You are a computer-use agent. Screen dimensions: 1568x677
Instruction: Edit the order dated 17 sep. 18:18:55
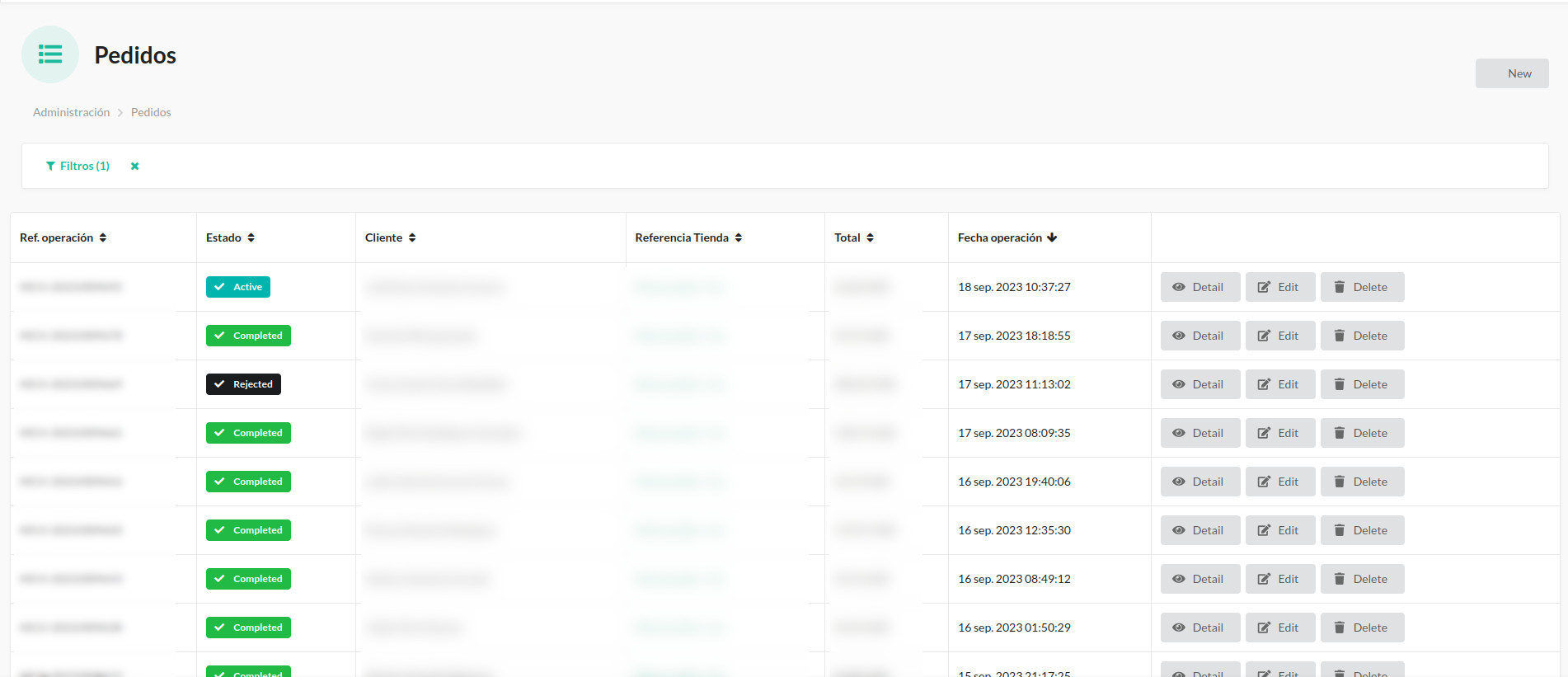tap(1279, 336)
